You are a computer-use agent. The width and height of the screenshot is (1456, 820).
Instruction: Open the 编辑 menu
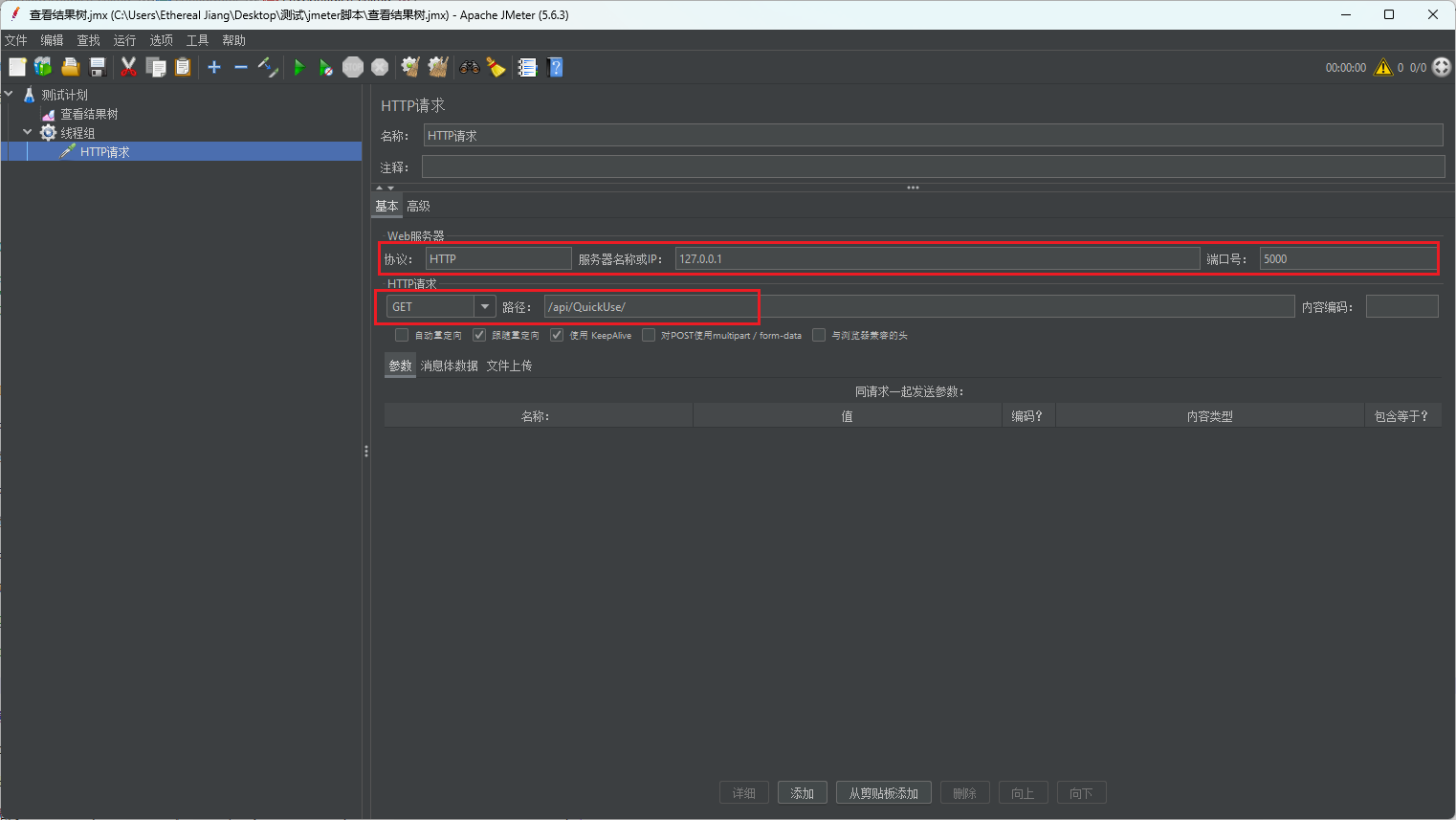click(52, 40)
